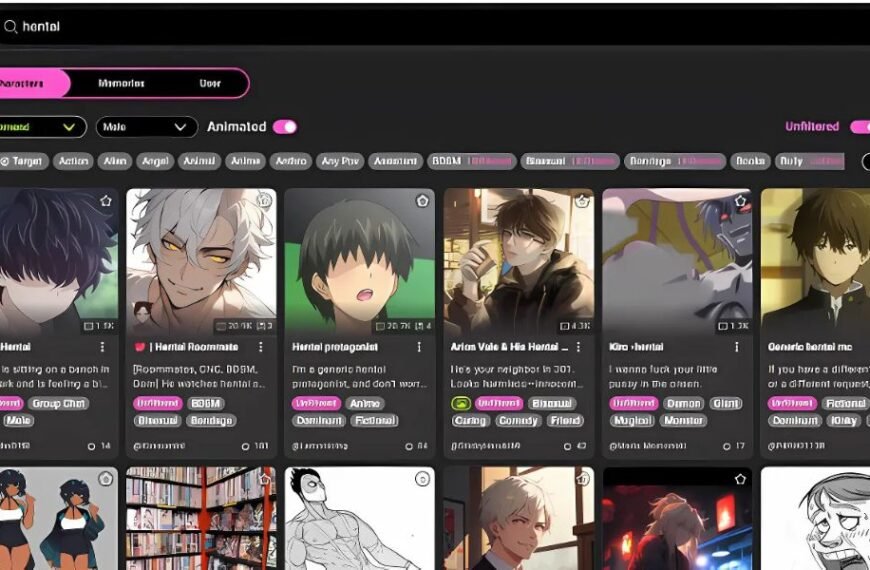Click the Bondage tag on Roommate card
The width and height of the screenshot is (870, 570).
click(211, 421)
